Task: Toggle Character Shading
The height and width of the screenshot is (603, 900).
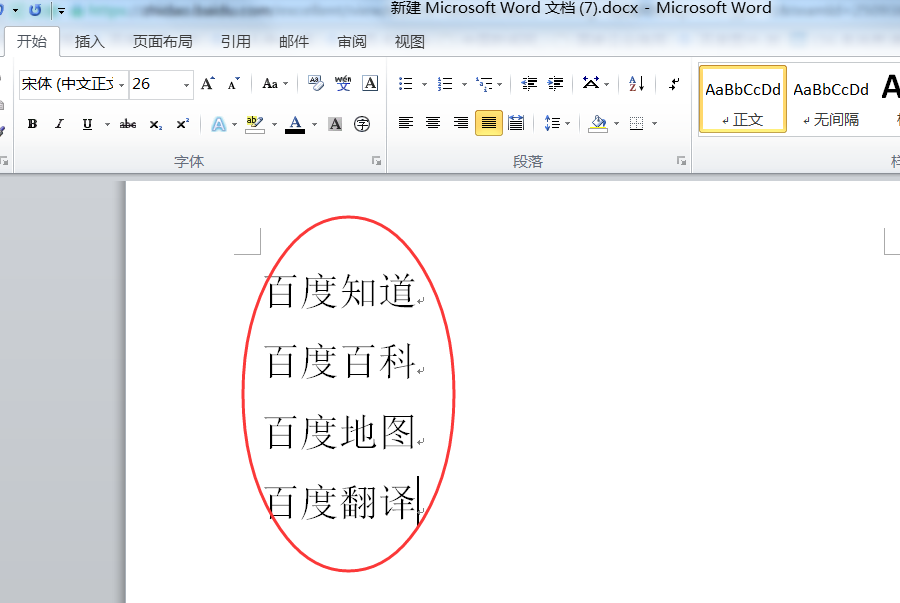Action: (x=335, y=124)
